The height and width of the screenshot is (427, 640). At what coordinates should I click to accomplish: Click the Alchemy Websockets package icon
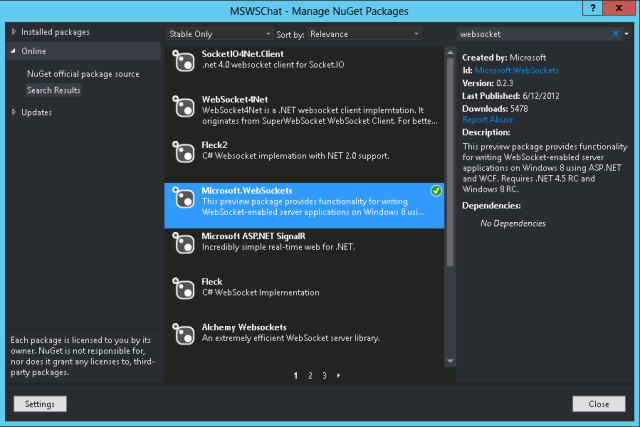[183, 334]
